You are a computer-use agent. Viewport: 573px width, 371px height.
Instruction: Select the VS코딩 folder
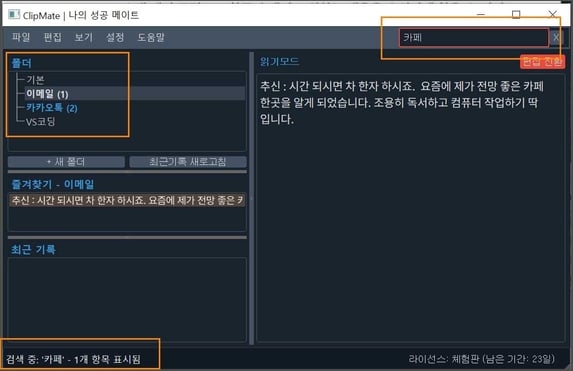tap(40, 121)
